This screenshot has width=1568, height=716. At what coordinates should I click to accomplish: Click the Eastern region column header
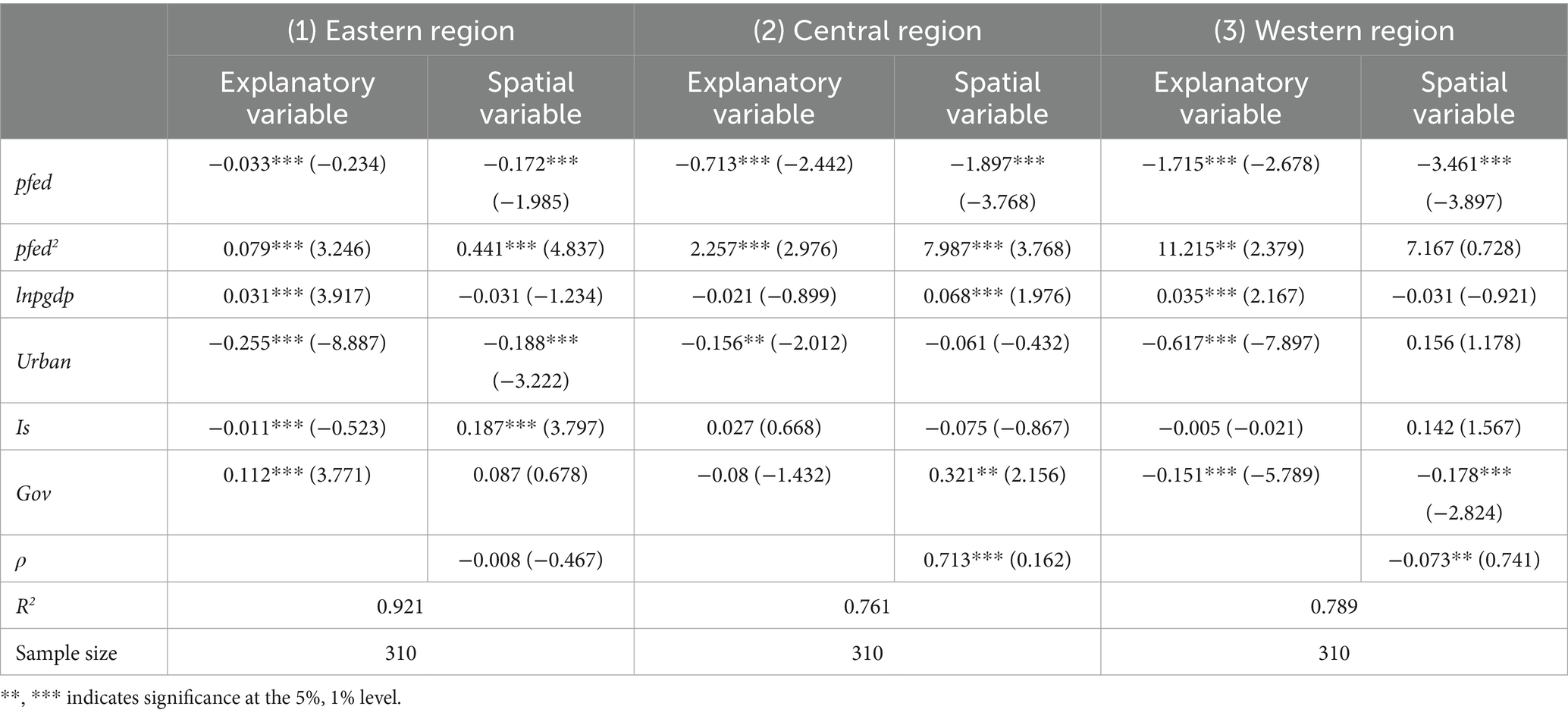tap(400, 30)
